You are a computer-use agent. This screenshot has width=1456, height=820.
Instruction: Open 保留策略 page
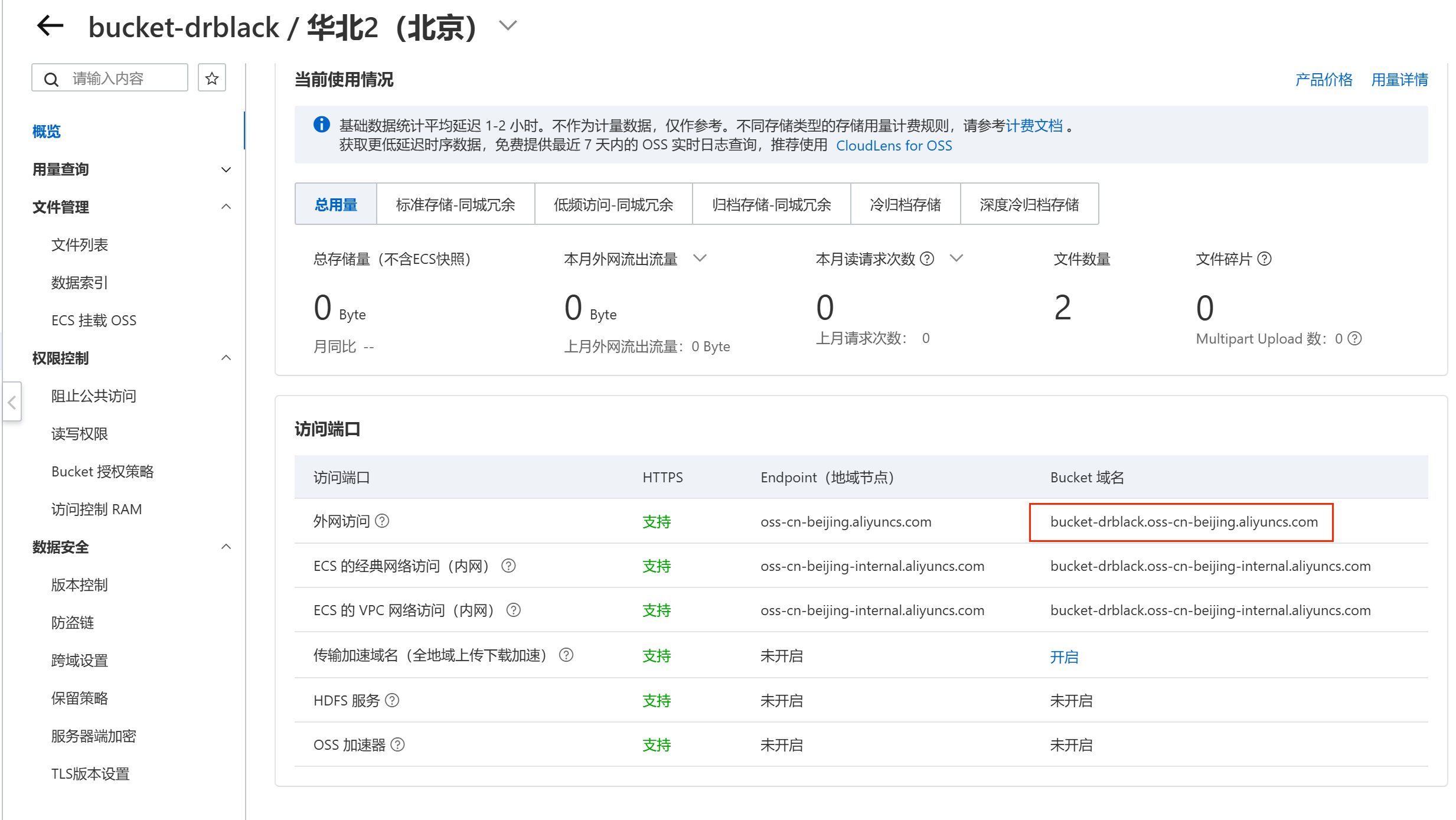tap(80, 698)
